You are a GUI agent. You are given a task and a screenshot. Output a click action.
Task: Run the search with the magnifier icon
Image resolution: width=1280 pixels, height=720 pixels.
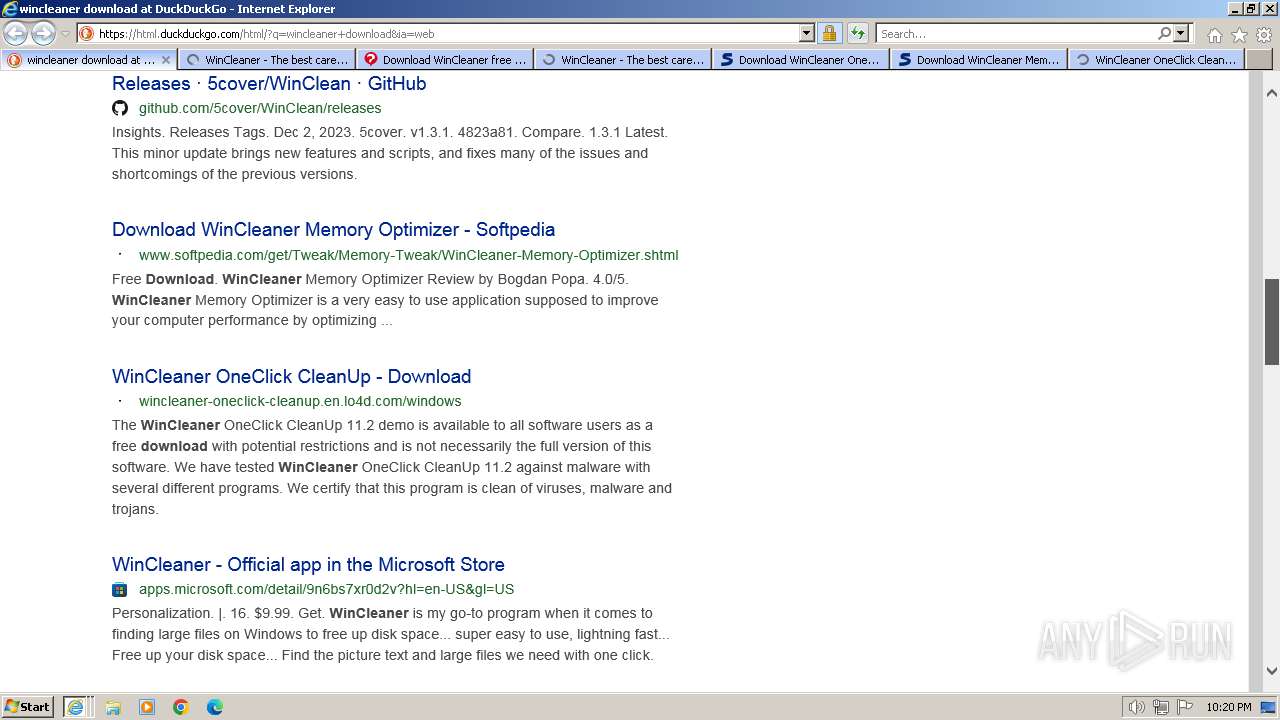pos(1164,33)
